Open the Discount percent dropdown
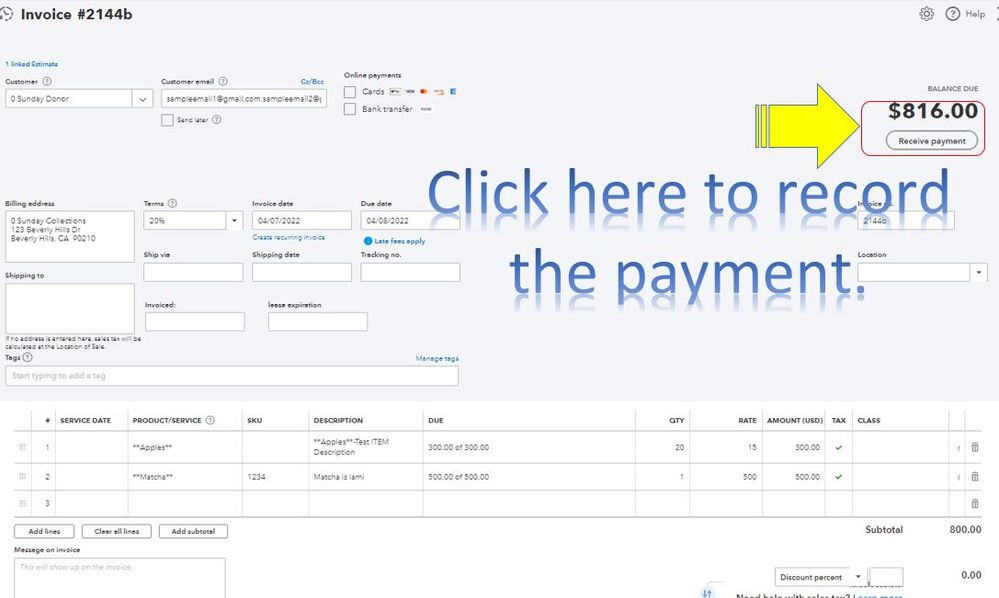The image size is (999, 598). coord(820,577)
